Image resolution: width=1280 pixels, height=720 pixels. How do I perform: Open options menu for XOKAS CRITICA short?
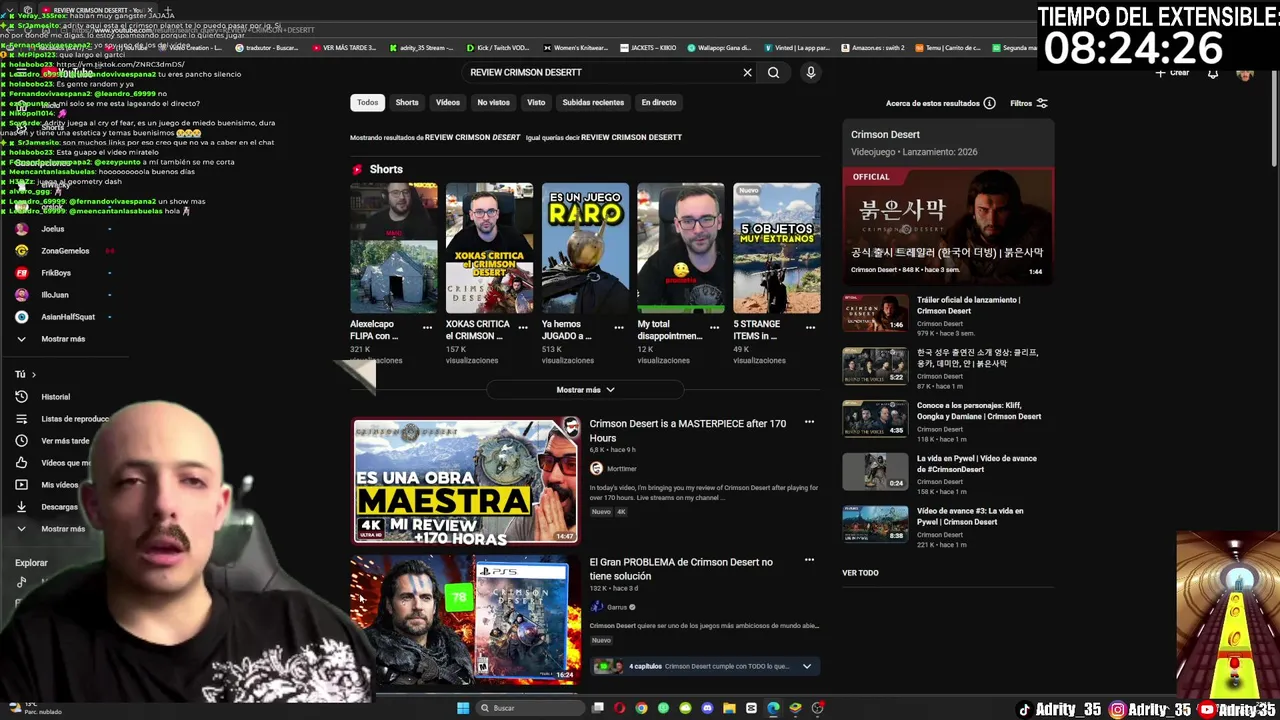point(523,327)
